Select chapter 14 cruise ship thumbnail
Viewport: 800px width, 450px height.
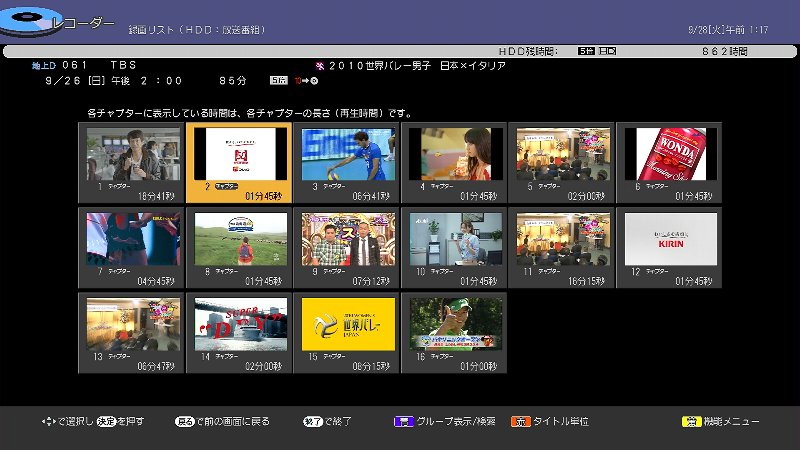tap(239, 323)
